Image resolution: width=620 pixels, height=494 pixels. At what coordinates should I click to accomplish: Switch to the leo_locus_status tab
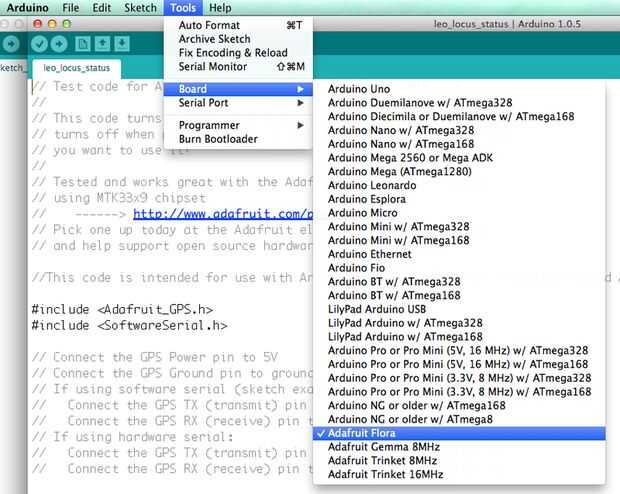(77, 68)
